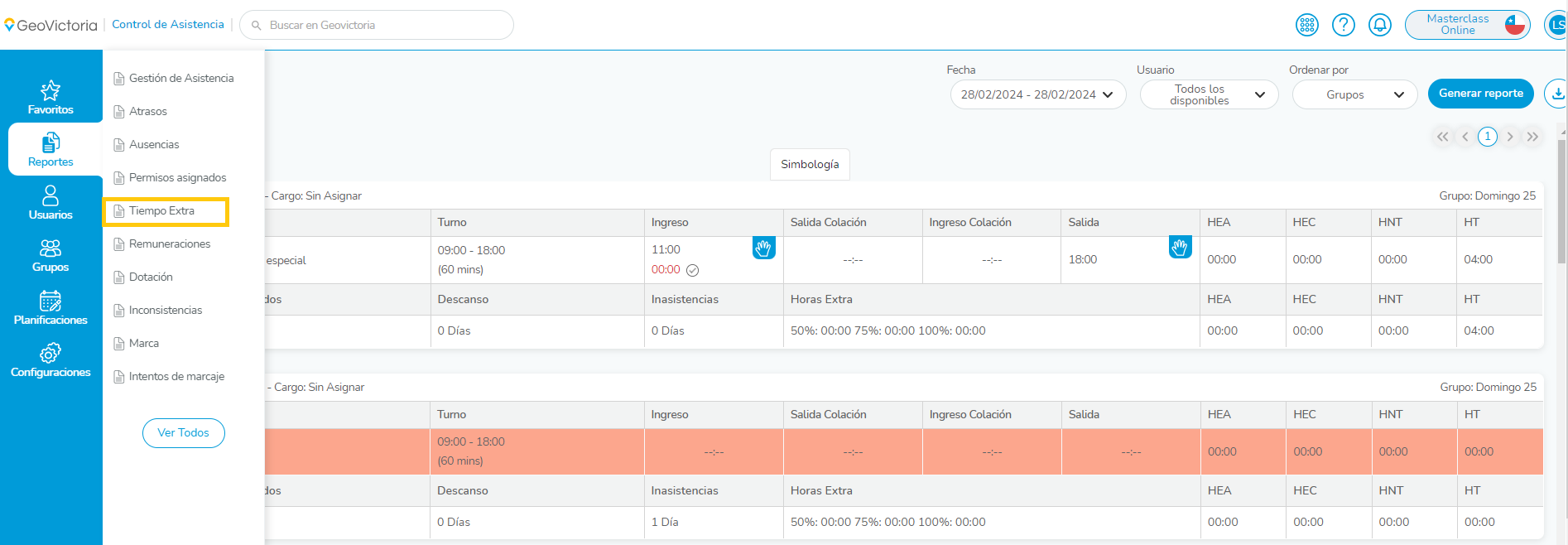Image resolution: width=1568 pixels, height=545 pixels.
Task: Open the Usuario Todos los disponibles dropdown
Action: point(1209,94)
